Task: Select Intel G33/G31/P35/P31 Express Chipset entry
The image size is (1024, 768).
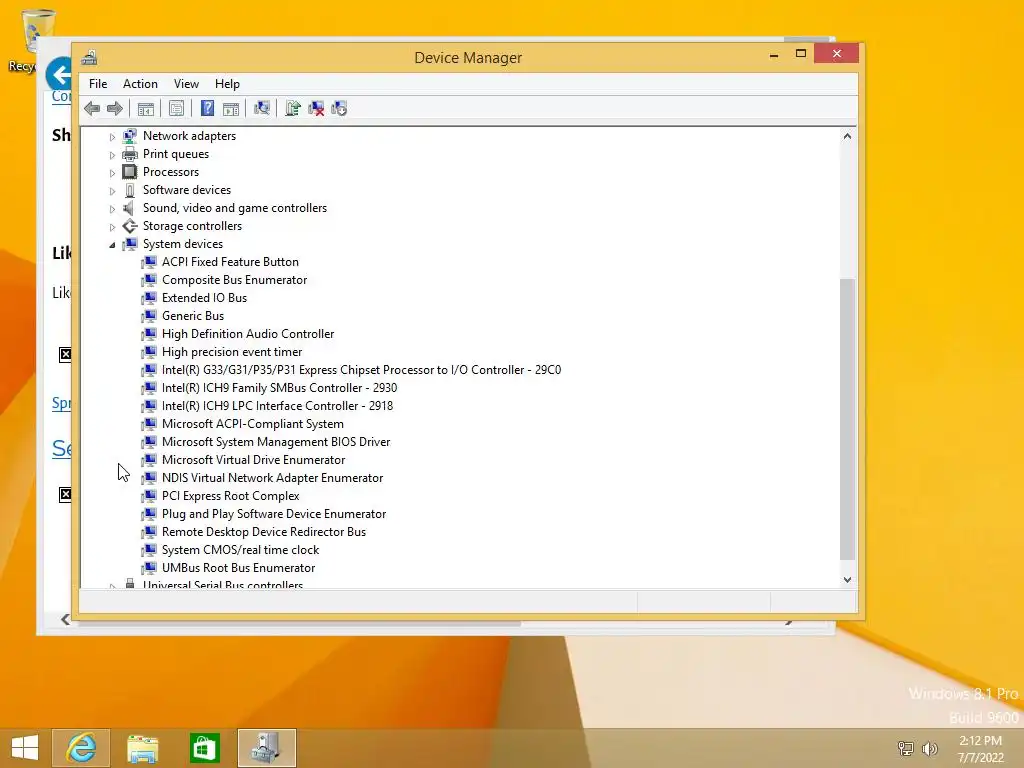Action: pyautogui.click(x=361, y=370)
